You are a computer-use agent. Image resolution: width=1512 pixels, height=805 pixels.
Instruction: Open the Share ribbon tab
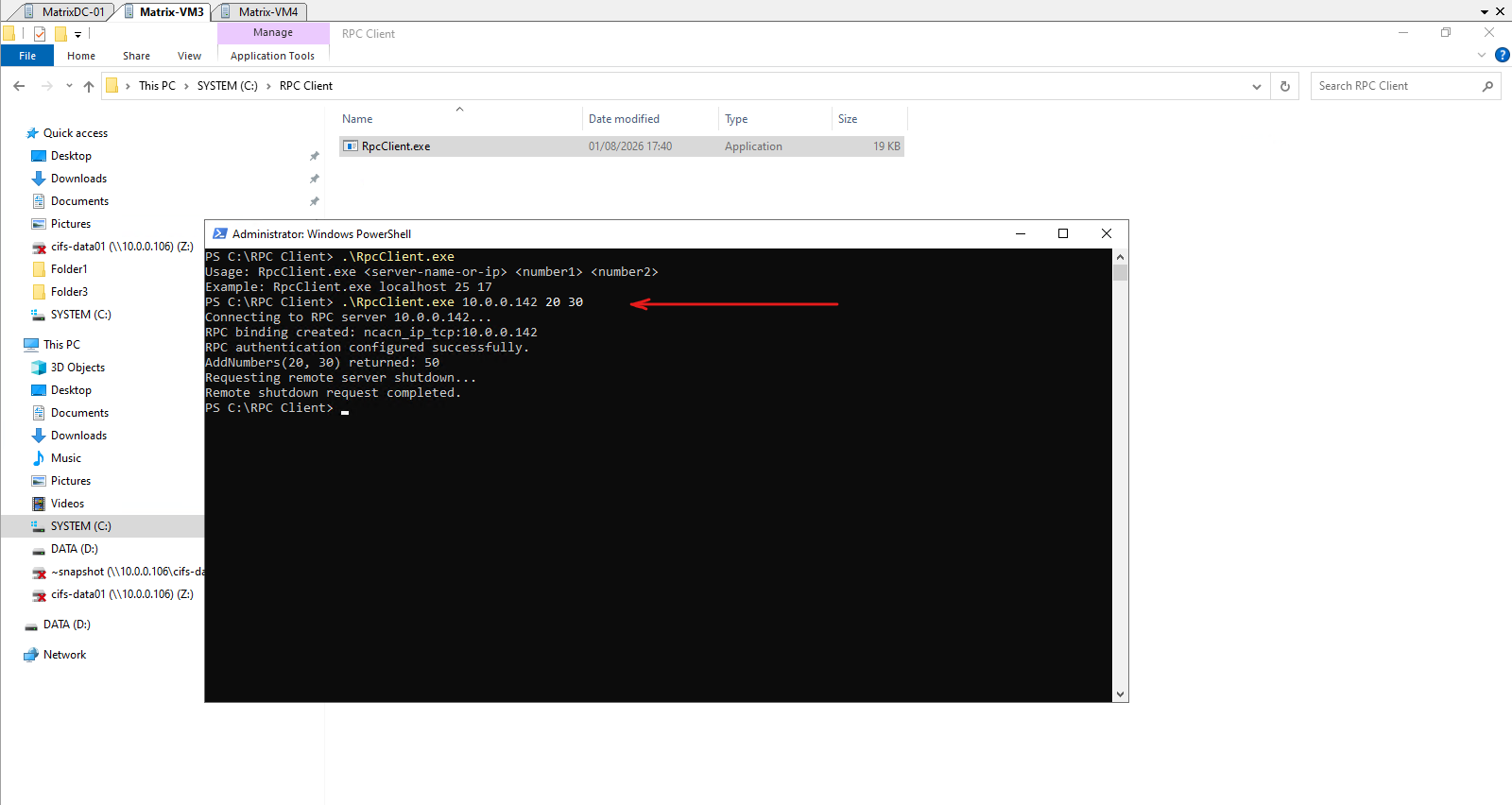click(x=136, y=56)
